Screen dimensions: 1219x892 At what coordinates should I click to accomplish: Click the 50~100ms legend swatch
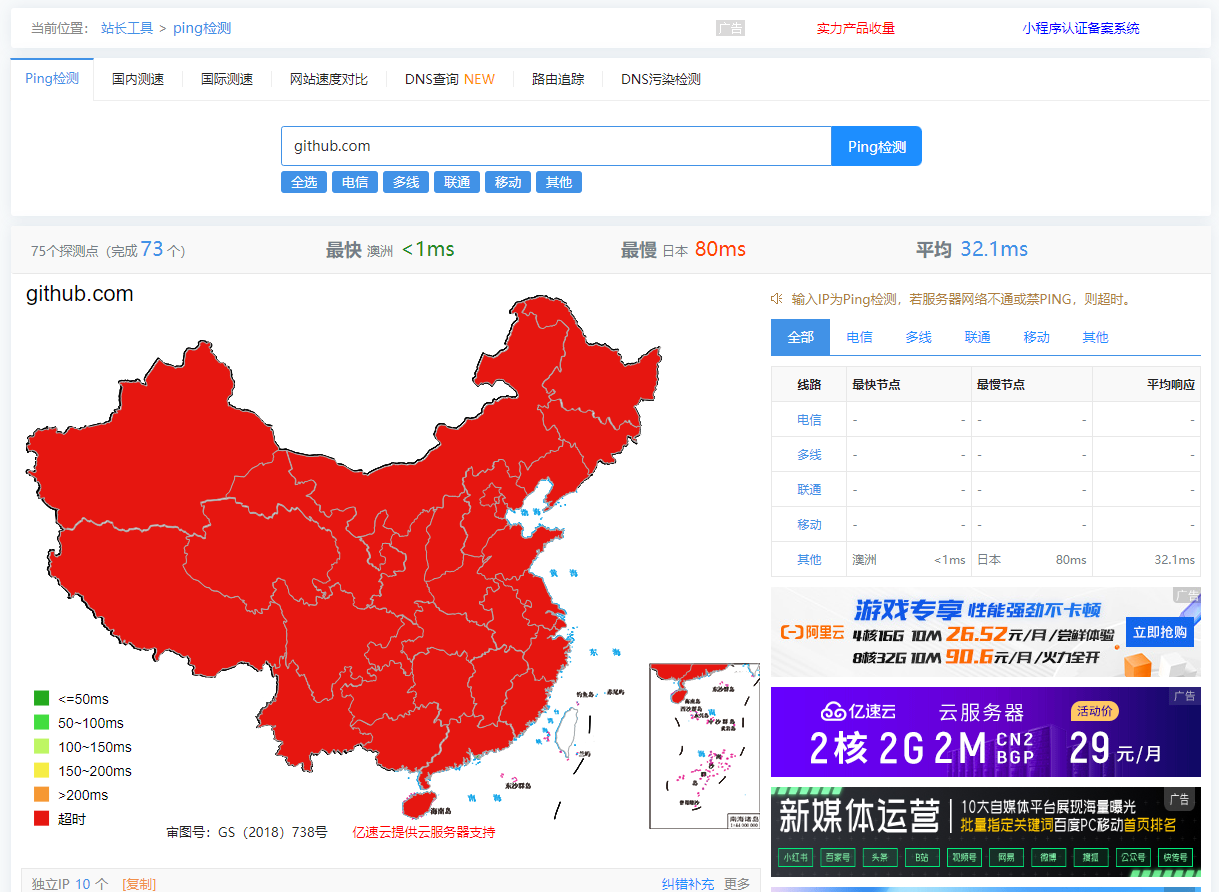click(41, 723)
